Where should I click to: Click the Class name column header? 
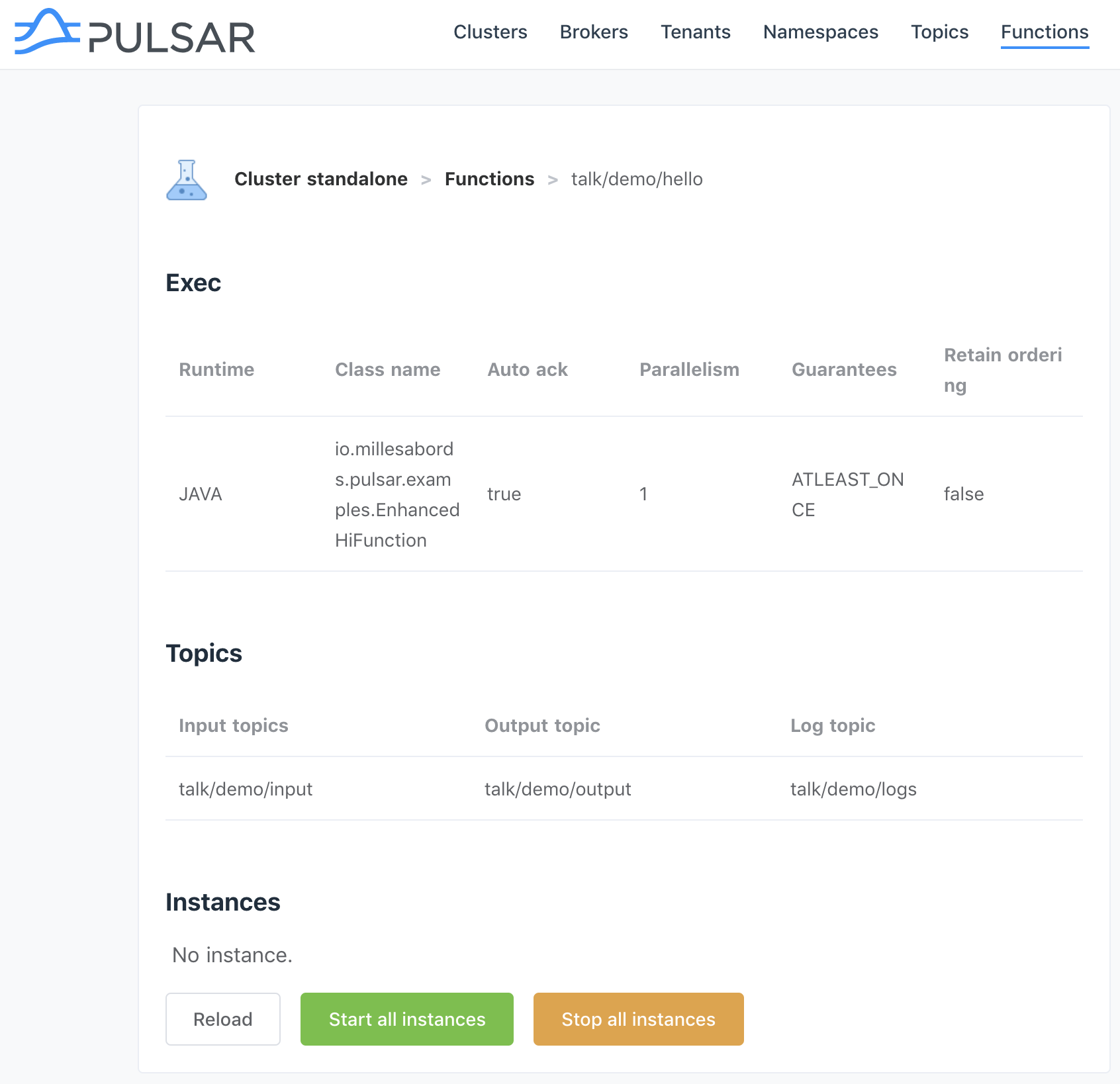[387, 369]
